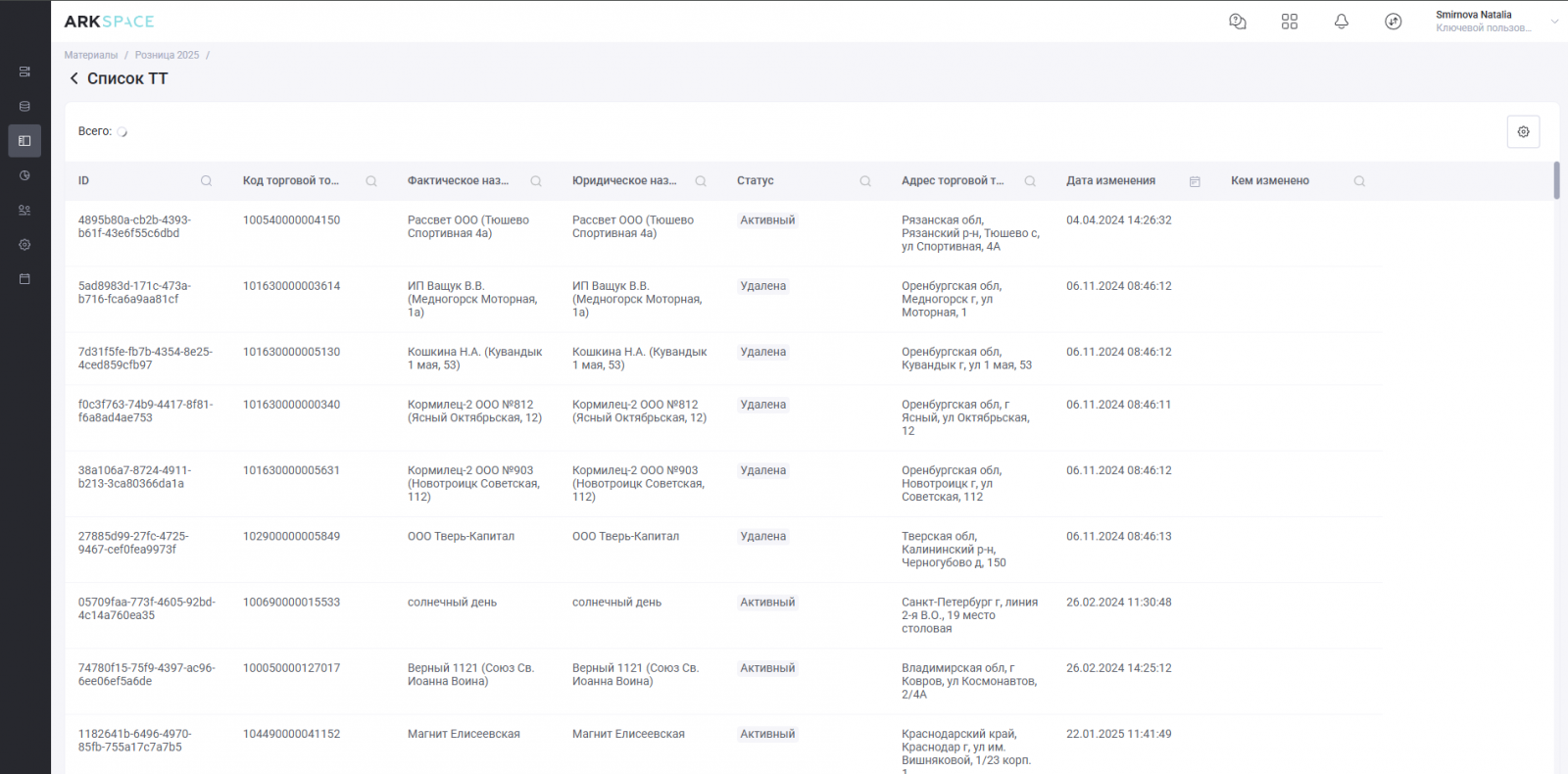This screenshot has height=774, width=1568.
Task: Click legal name Магнит Елисеевская cell
Action: (x=628, y=734)
